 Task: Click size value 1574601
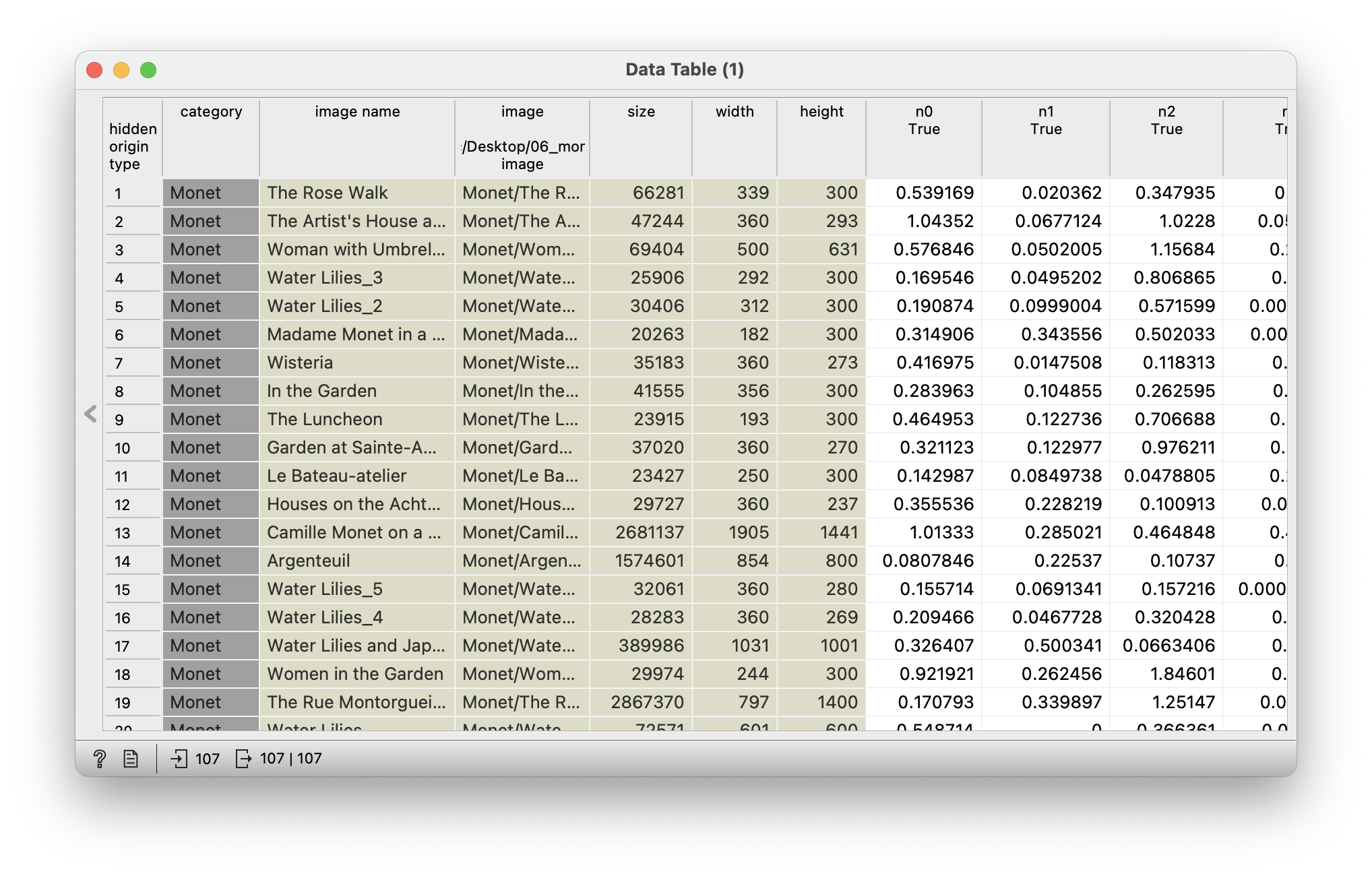[x=641, y=561]
